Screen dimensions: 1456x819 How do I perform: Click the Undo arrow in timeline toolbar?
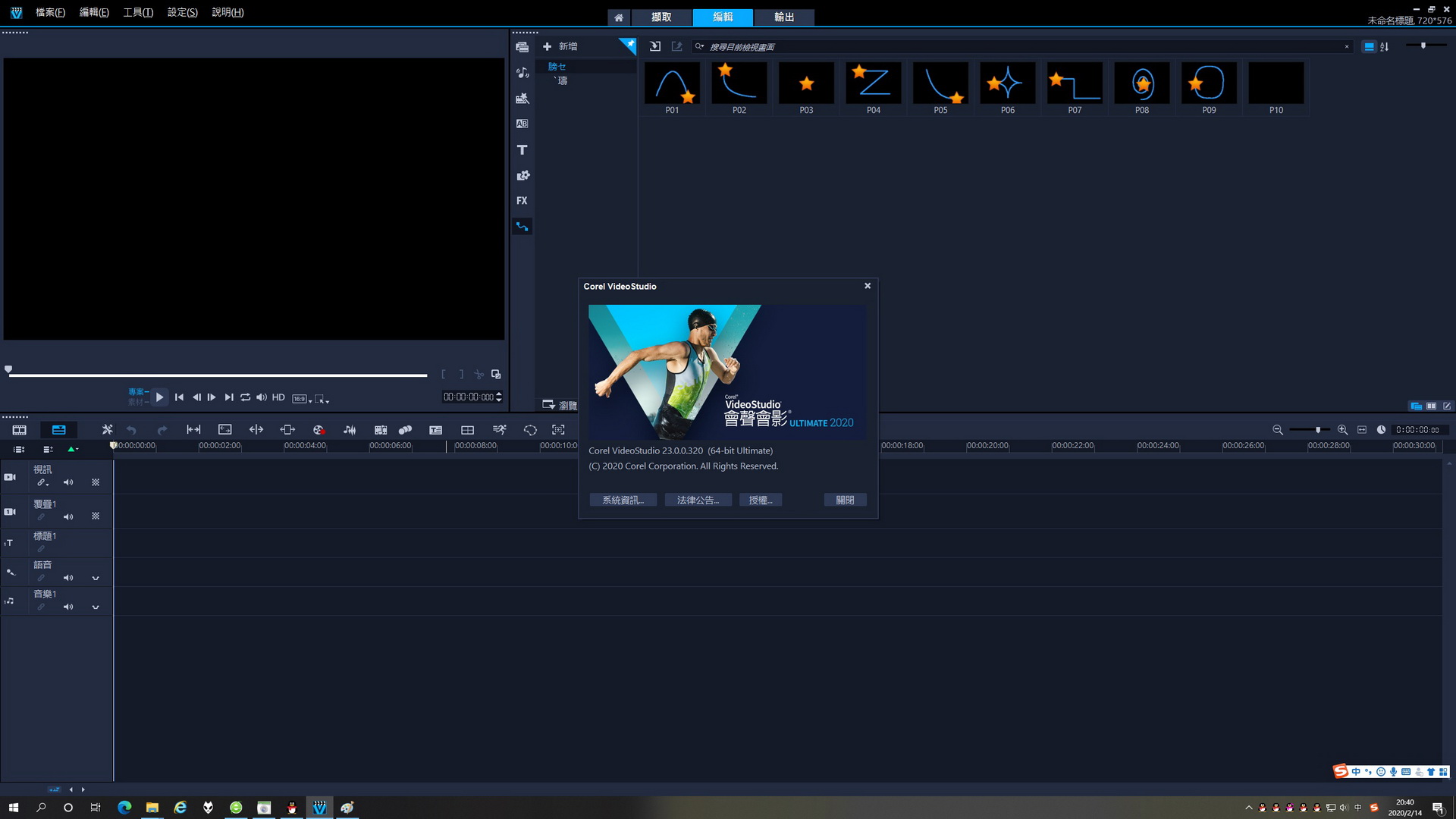[x=131, y=430]
